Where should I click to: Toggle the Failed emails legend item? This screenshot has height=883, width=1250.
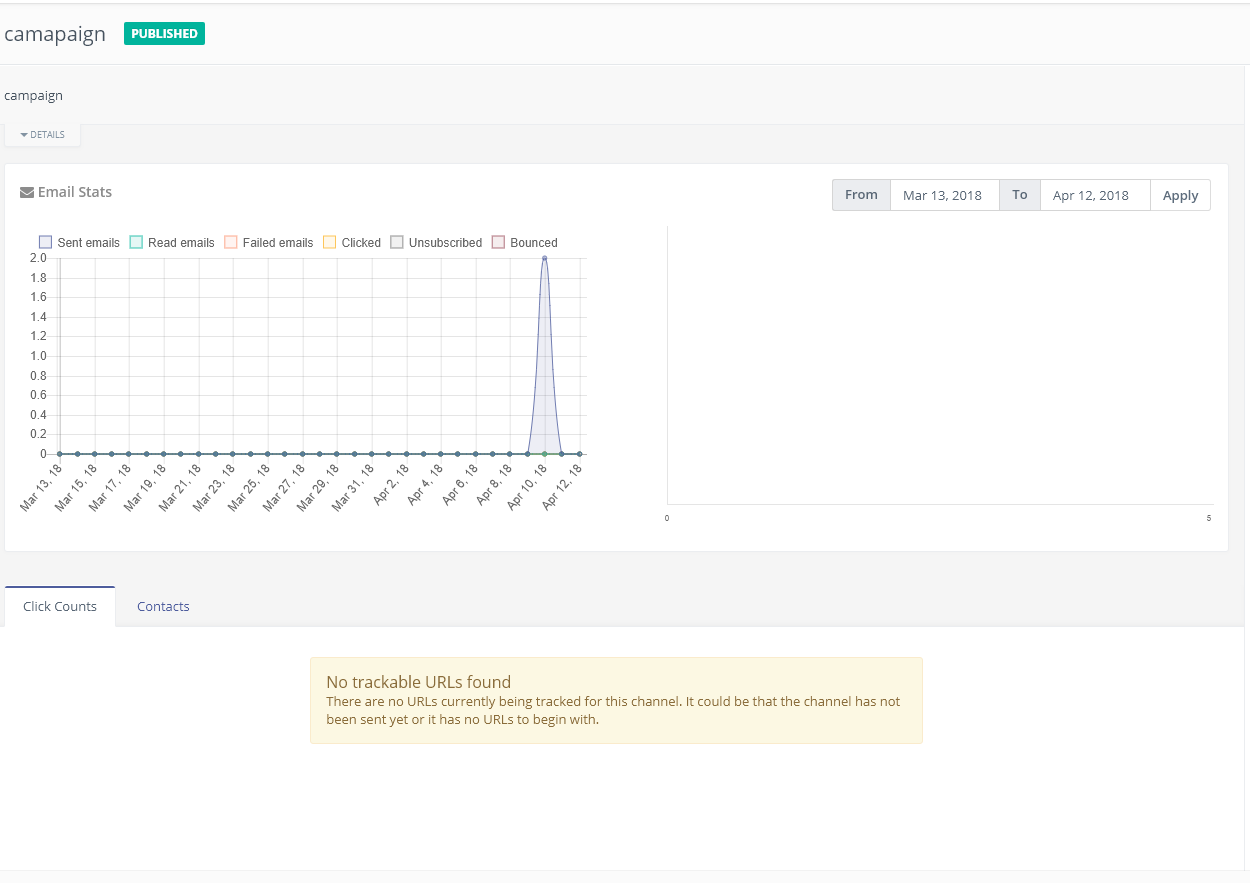tap(268, 242)
